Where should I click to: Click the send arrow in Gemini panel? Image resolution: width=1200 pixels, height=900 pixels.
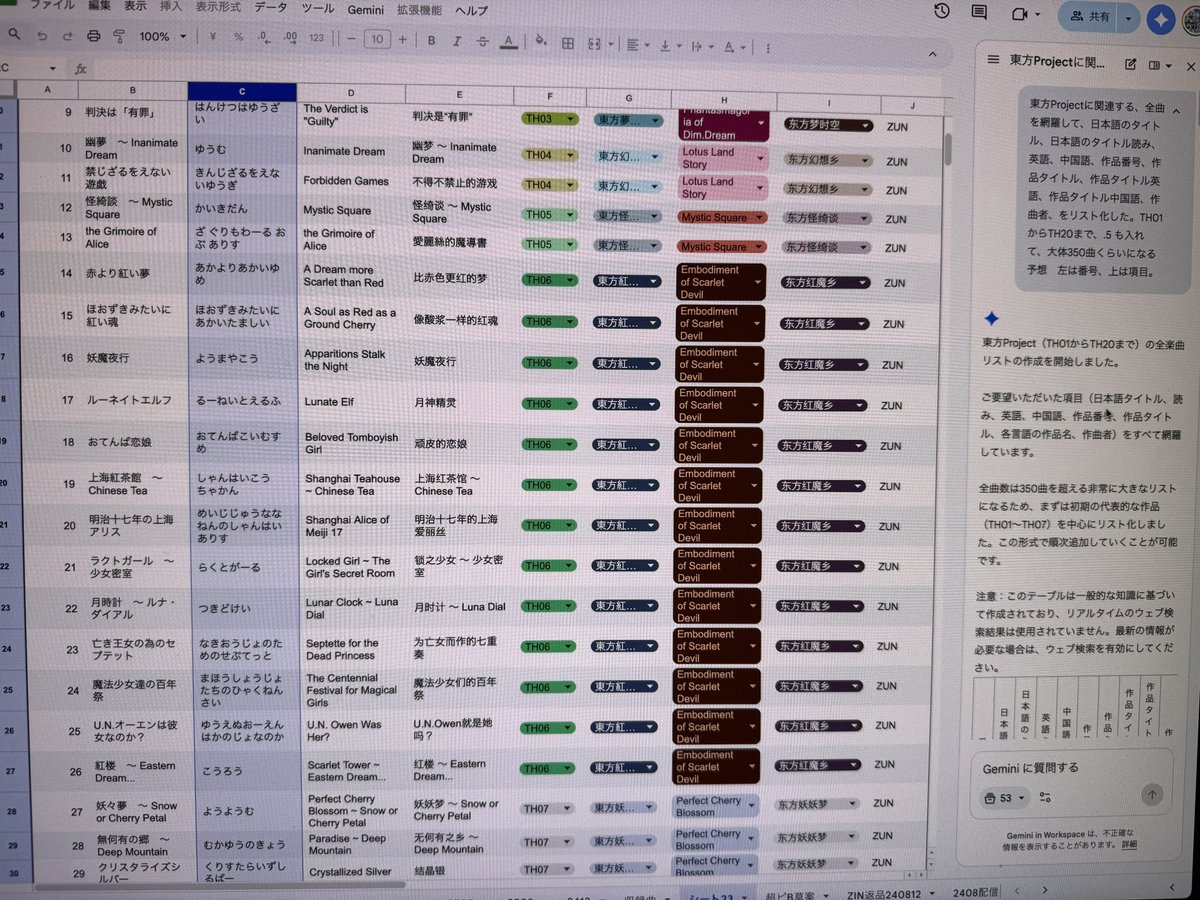[1152, 796]
